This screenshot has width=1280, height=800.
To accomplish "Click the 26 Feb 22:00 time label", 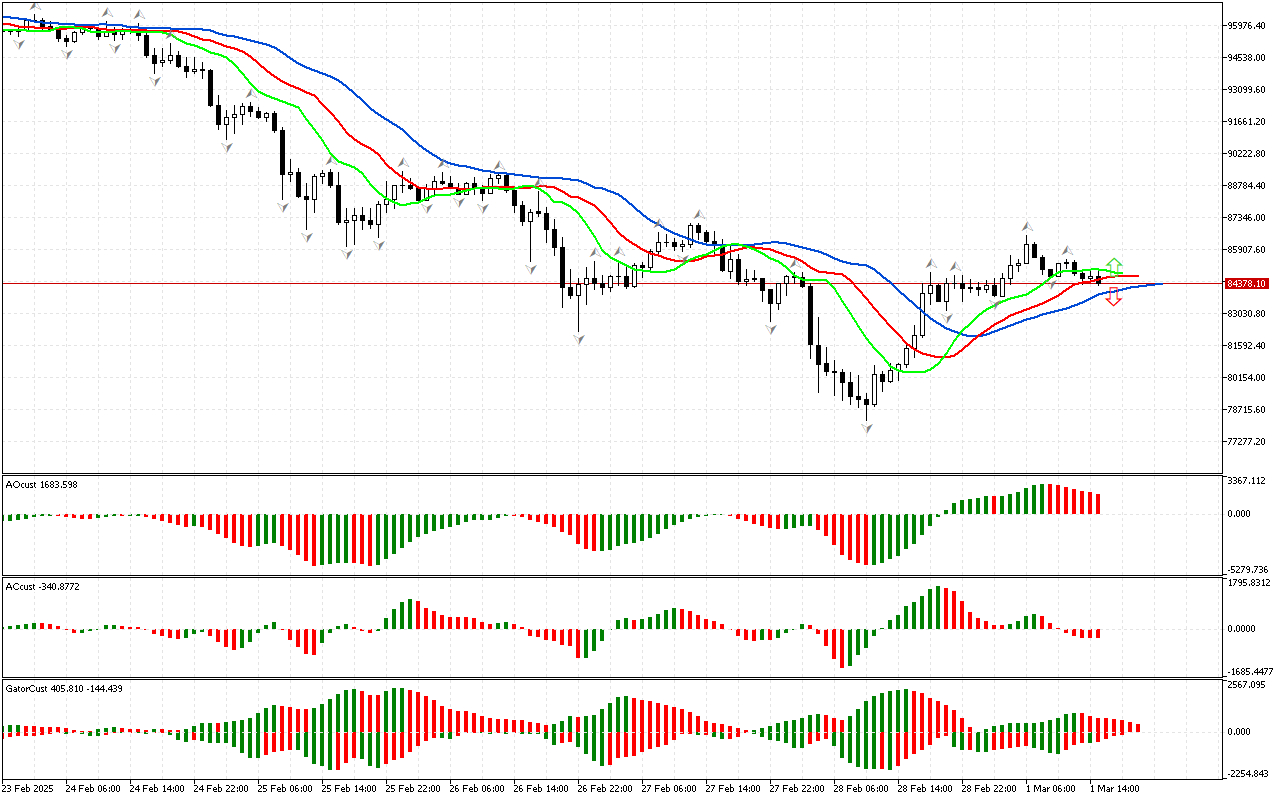I will [605, 789].
